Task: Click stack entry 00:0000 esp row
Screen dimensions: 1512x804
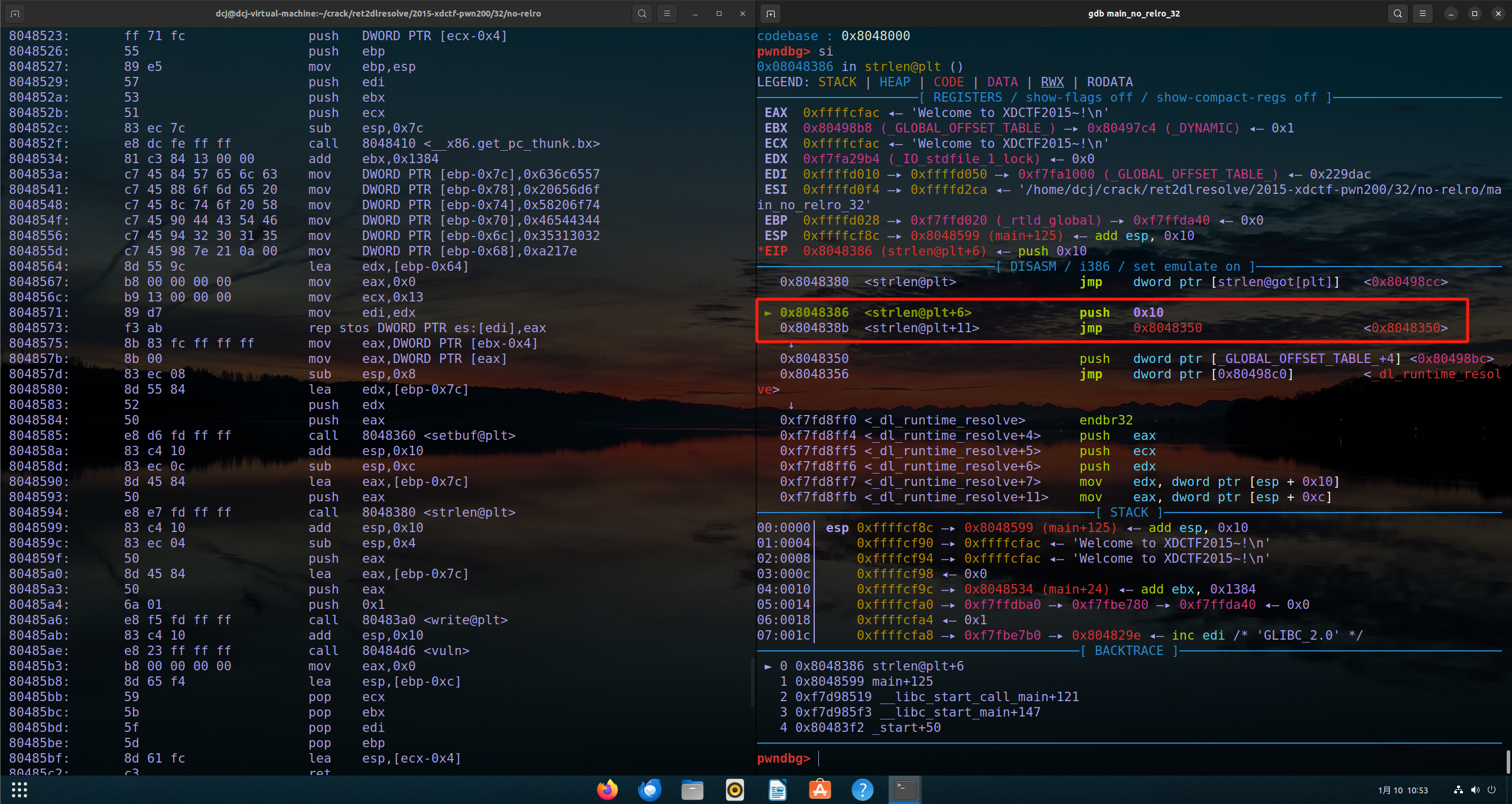Action: coord(1003,528)
